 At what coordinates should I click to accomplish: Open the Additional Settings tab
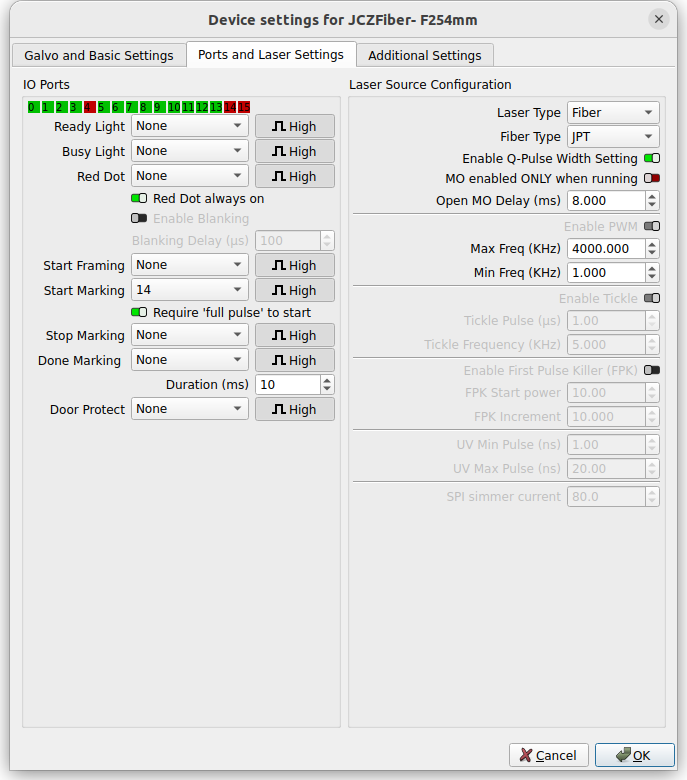[x=425, y=56]
